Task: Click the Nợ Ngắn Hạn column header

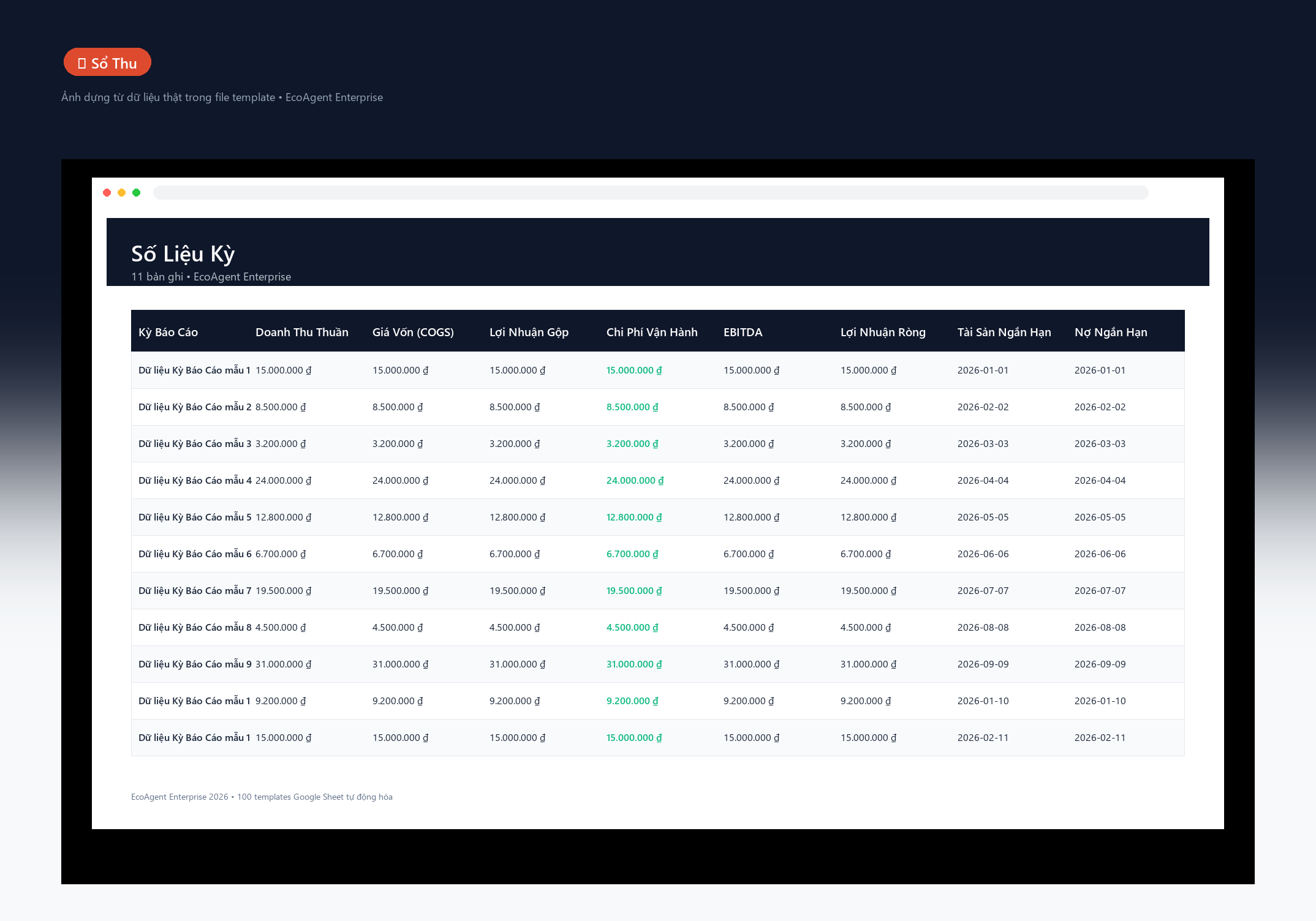Action: tap(1111, 332)
